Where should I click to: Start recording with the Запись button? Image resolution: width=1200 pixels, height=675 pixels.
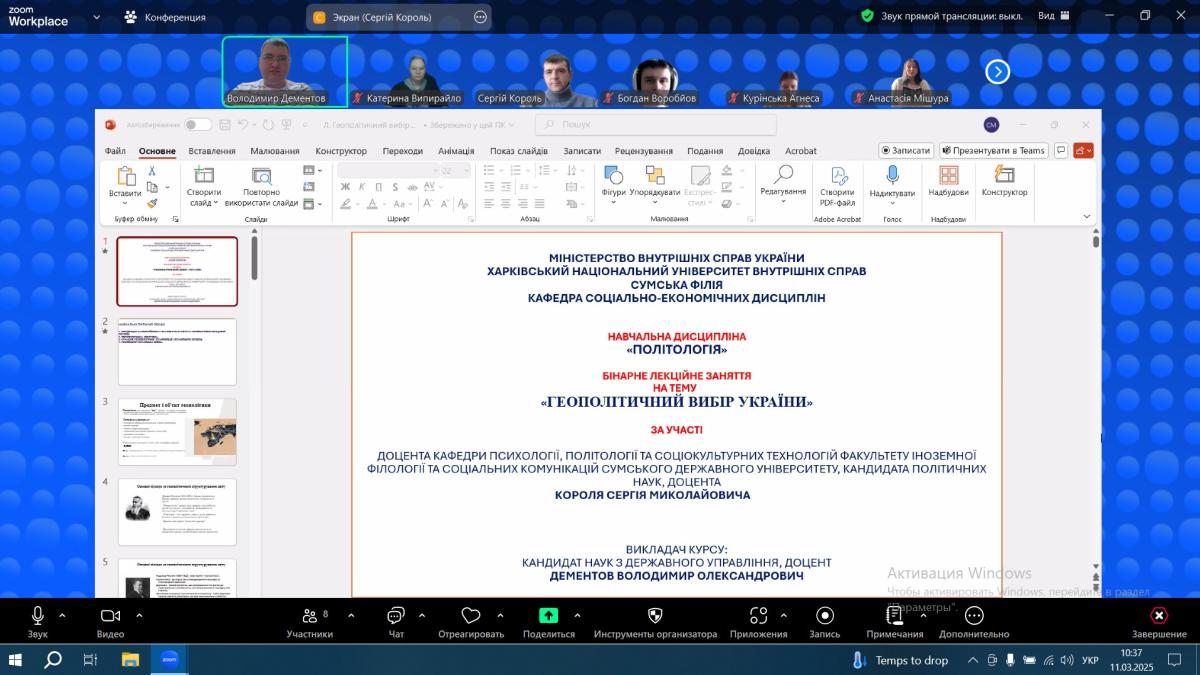824,615
